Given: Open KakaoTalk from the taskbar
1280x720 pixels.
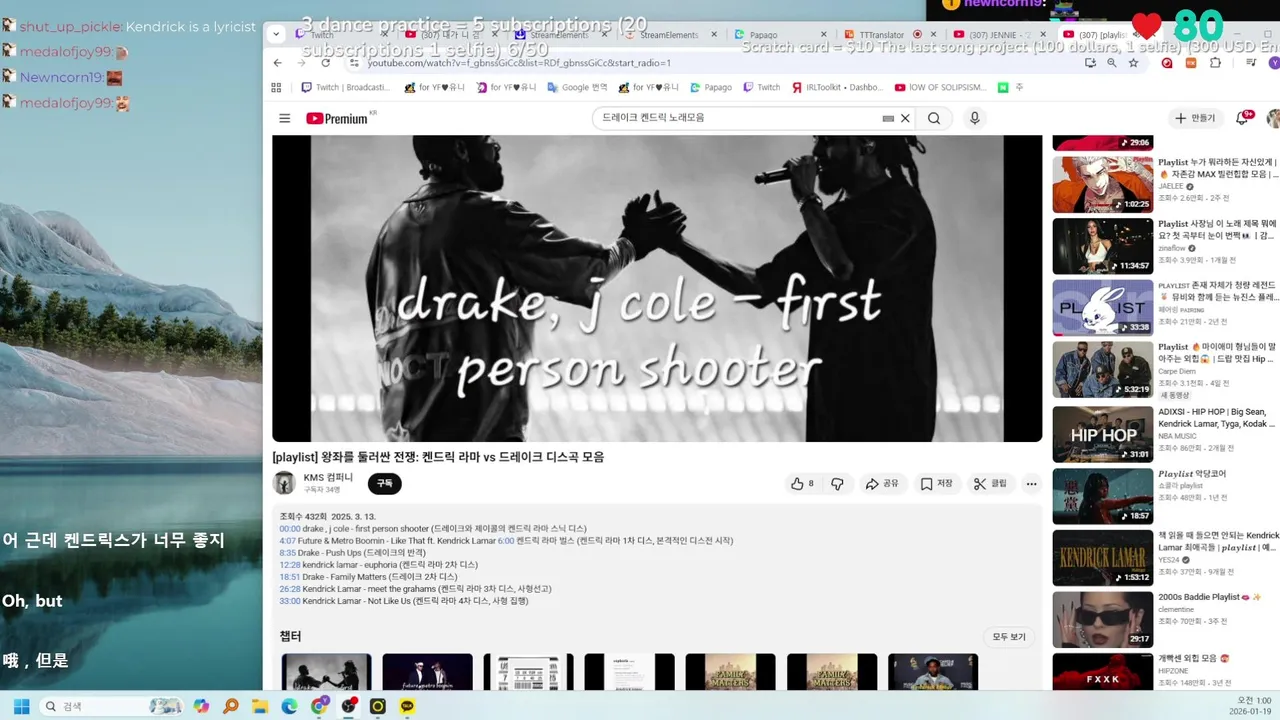Looking at the screenshot, I should pyautogui.click(x=408, y=706).
